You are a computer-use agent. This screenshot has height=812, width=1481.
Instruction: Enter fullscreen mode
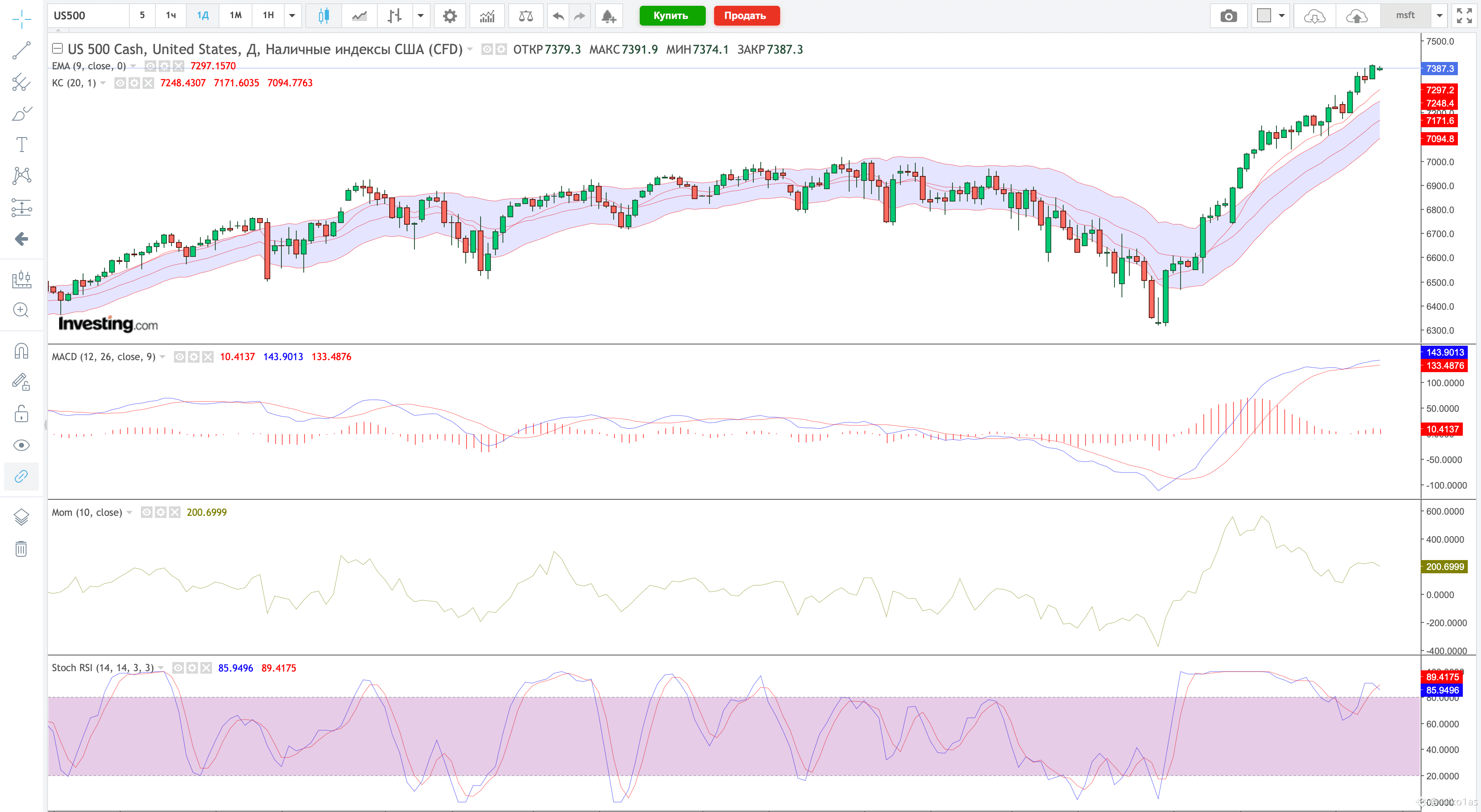pos(1464,16)
